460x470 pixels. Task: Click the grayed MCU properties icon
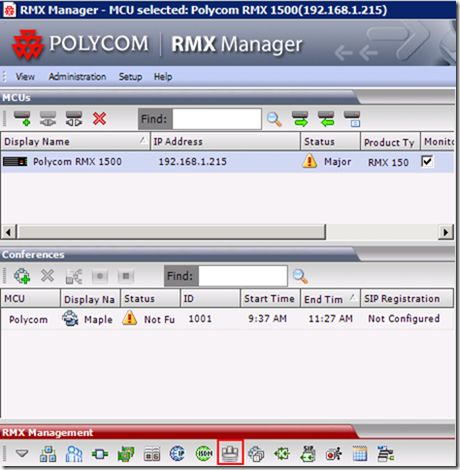[x=48, y=119]
